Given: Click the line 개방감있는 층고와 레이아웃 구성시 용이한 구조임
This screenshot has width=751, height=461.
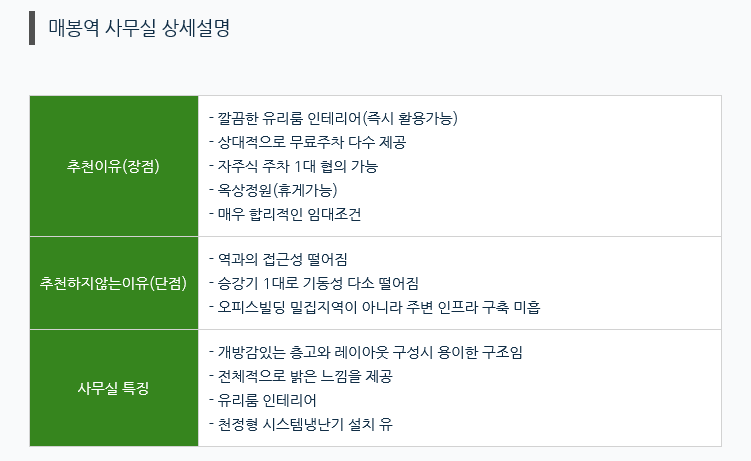Looking at the screenshot, I should click(365, 352).
